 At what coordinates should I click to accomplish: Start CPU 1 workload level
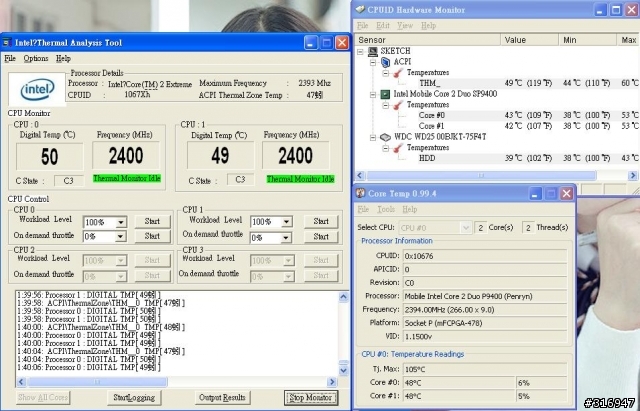pos(321,221)
